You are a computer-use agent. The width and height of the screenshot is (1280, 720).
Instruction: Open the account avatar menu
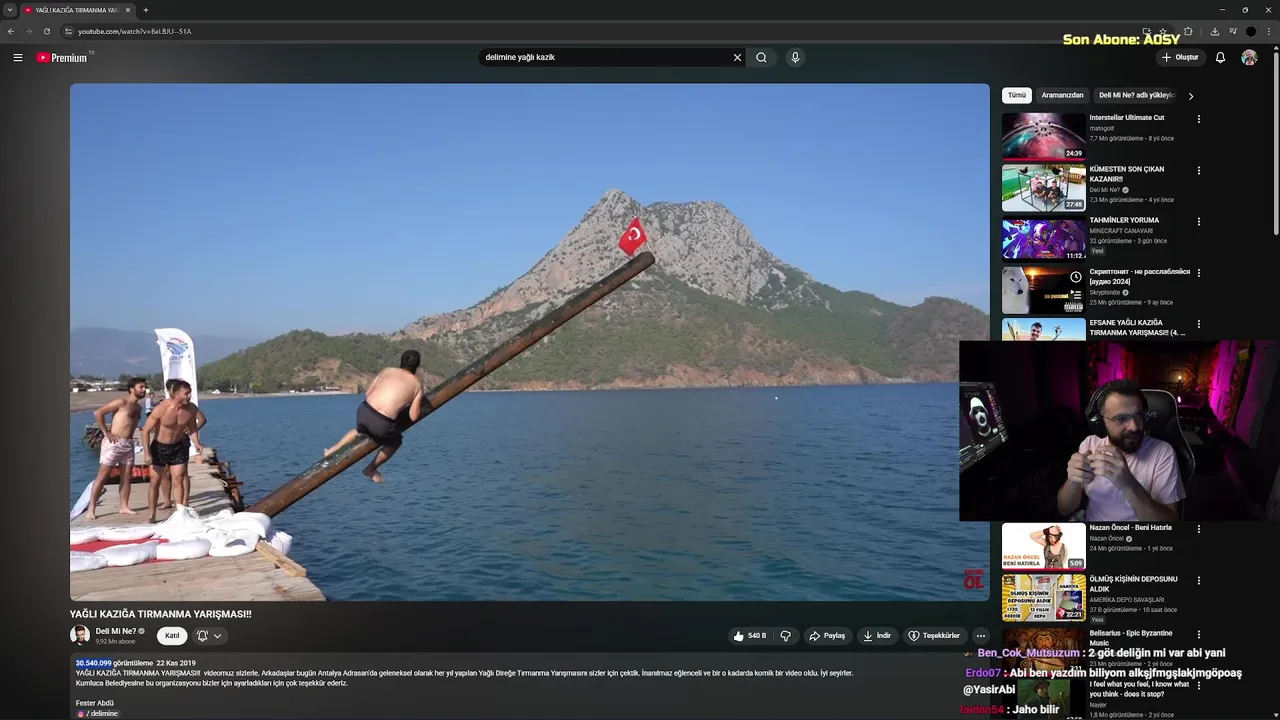[1249, 58]
